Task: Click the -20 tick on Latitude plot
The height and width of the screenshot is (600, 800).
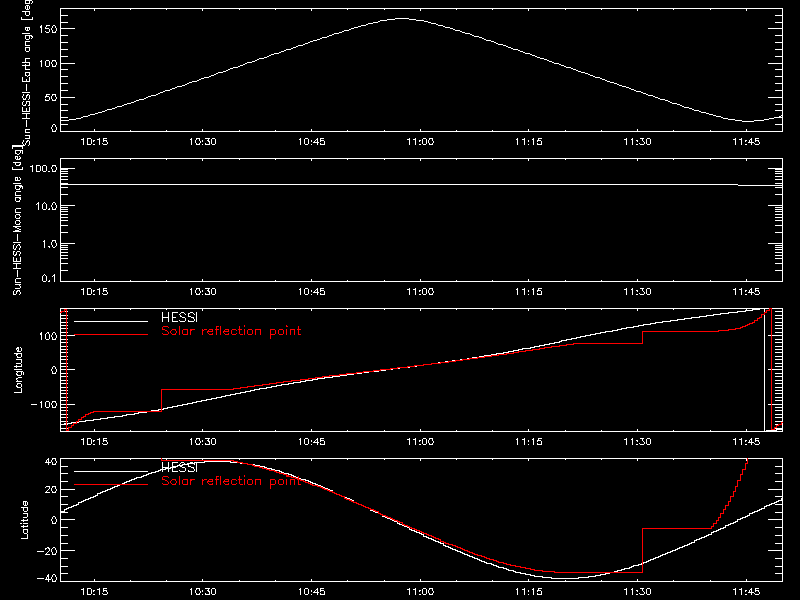Action: (x=47, y=551)
